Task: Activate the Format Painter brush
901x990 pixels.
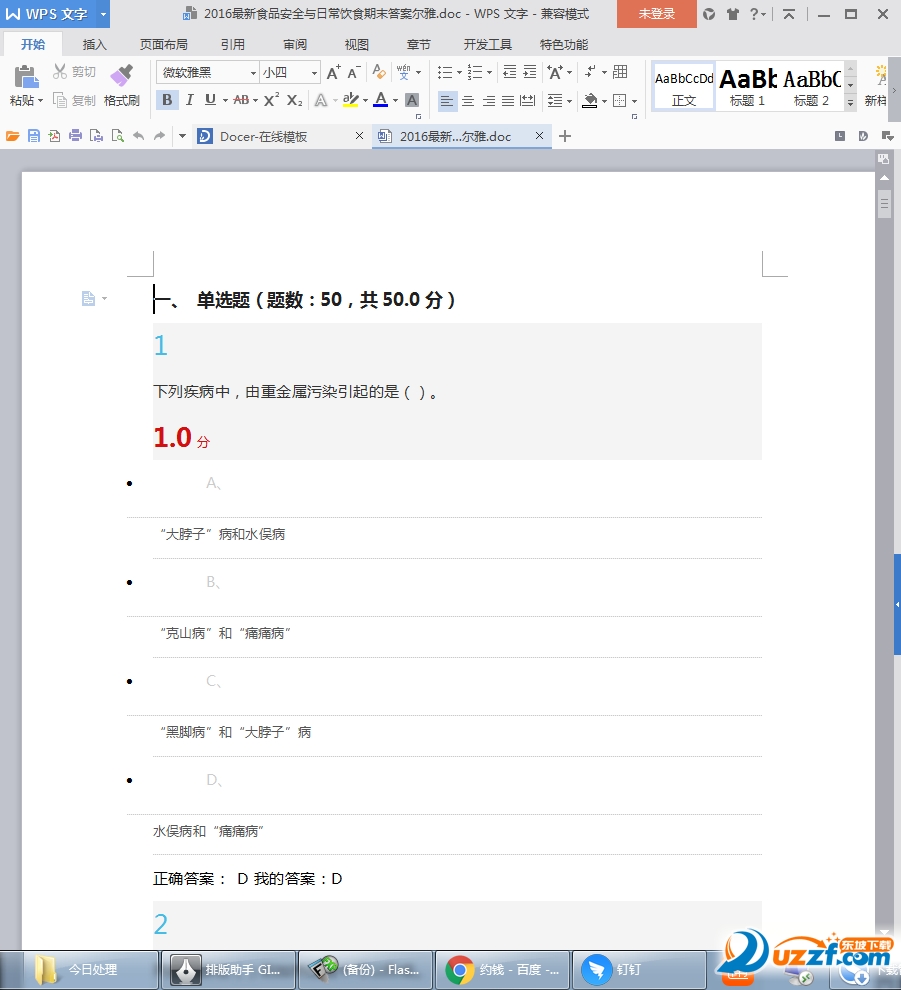Action: click(121, 76)
